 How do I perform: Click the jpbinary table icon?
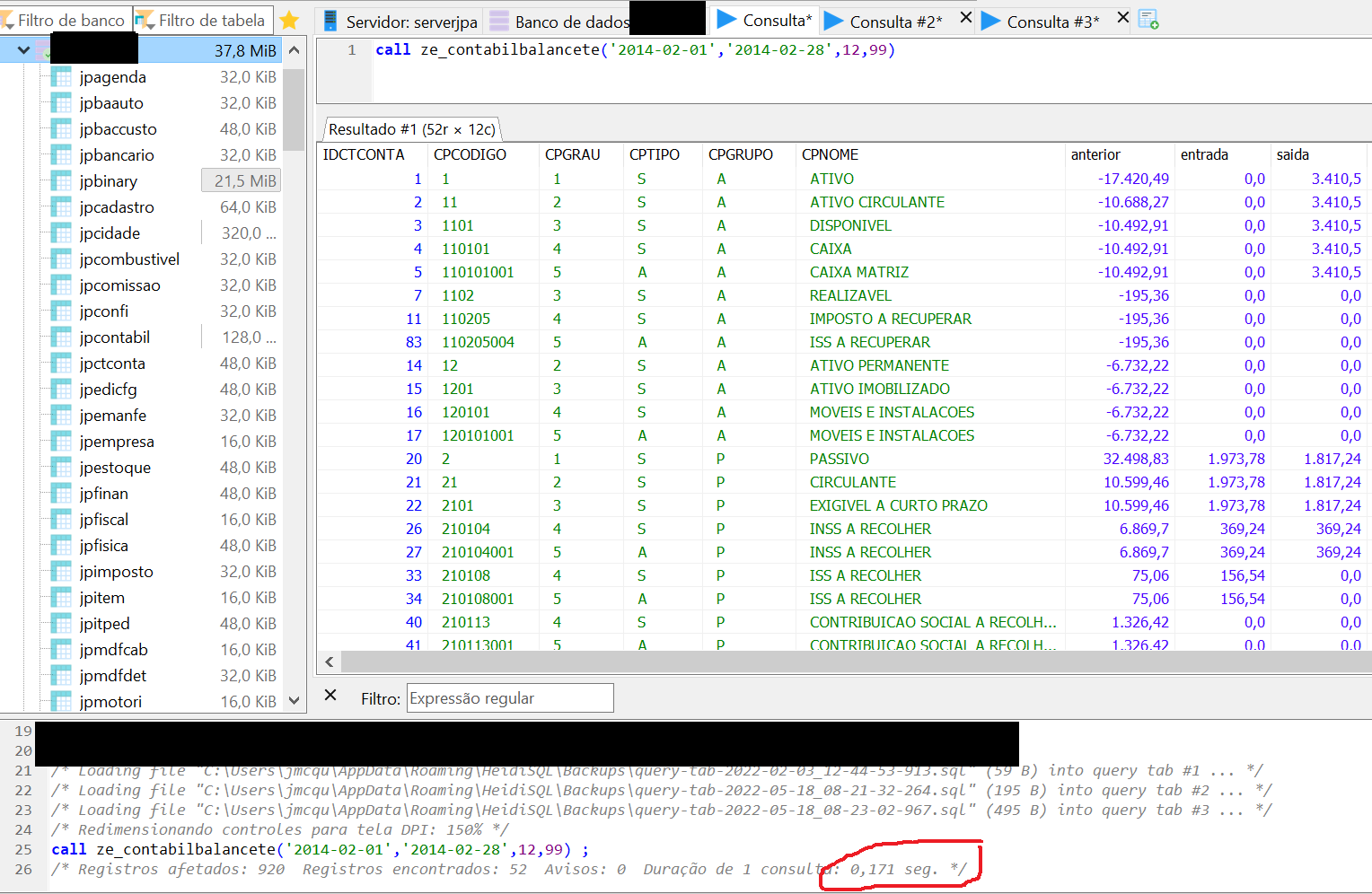[x=61, y=181]
